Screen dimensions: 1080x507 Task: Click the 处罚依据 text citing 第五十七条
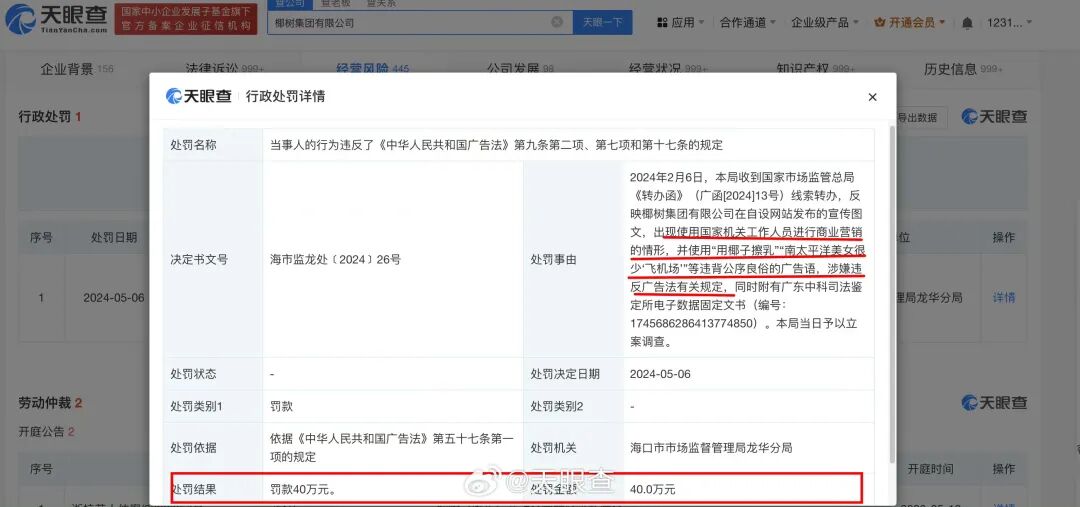click(391, 448)
